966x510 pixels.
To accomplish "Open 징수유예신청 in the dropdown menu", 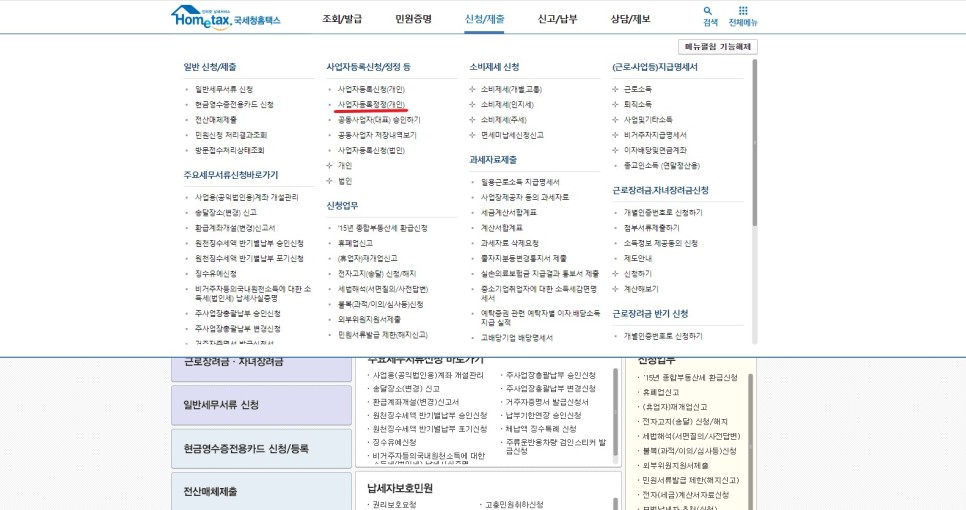I will click(x=216, y=273).
